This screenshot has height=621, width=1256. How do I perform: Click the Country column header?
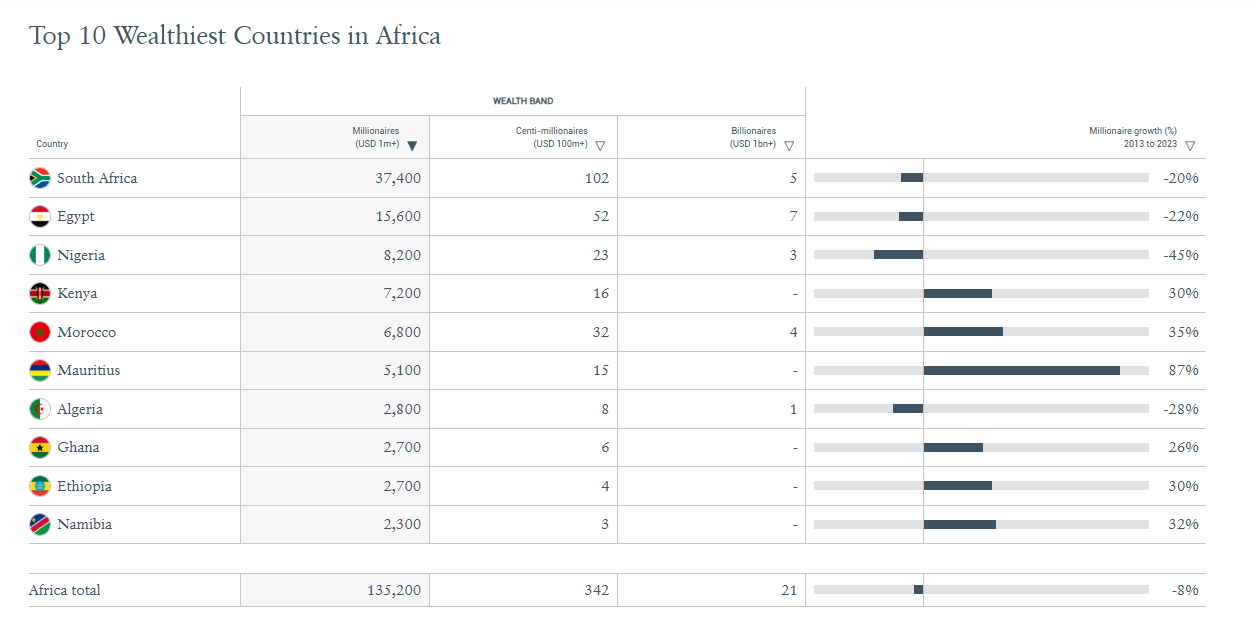[52, 144]
